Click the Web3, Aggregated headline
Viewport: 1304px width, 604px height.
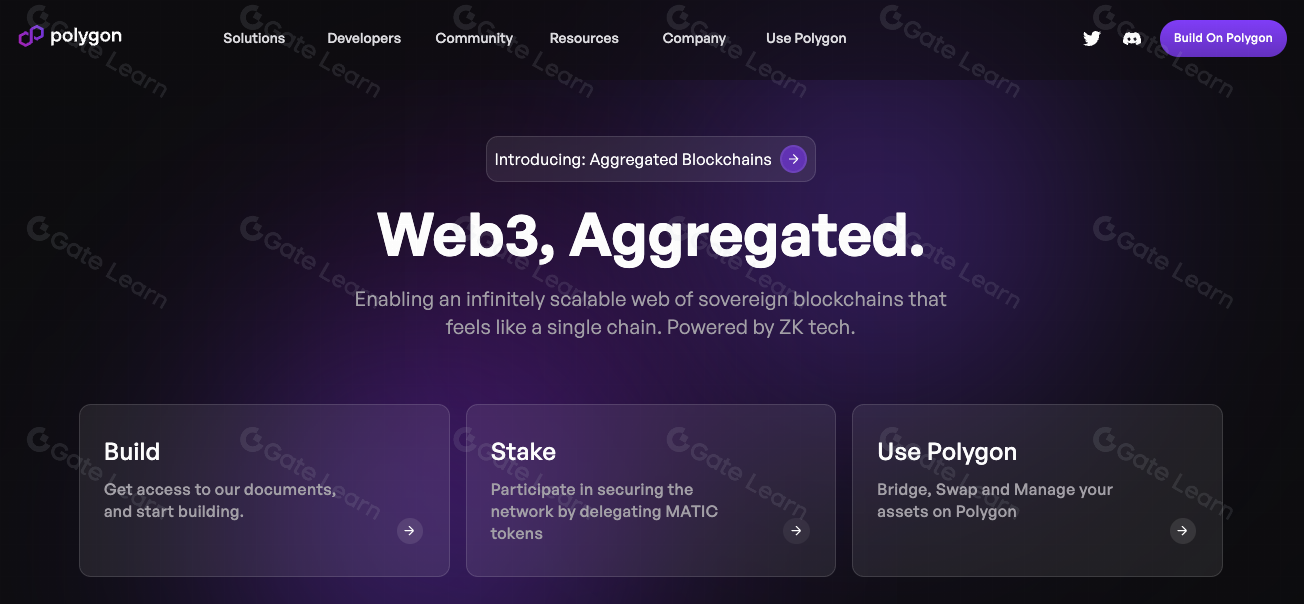coord(651,237)
